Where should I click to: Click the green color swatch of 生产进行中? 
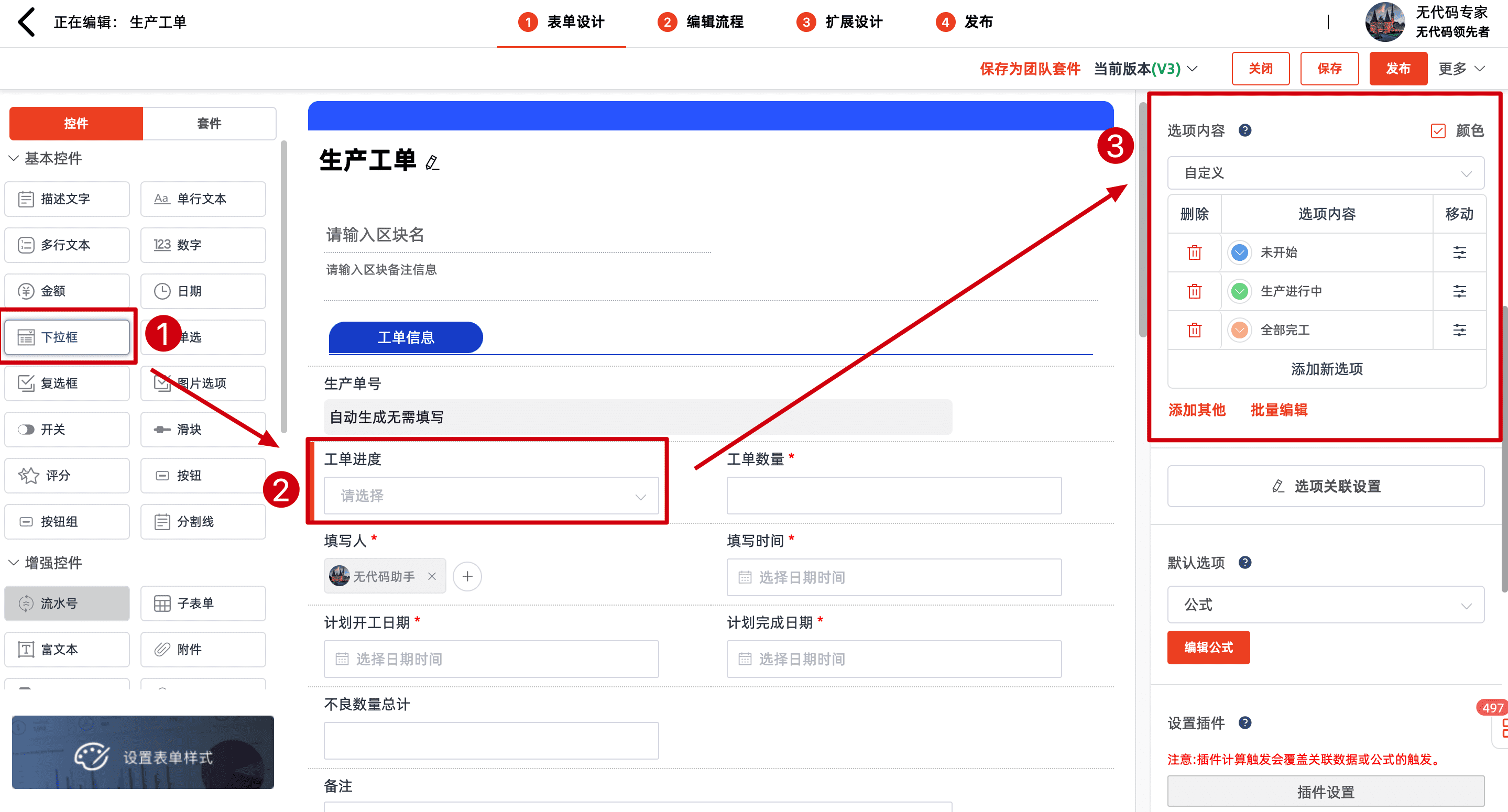point(1239,291)
